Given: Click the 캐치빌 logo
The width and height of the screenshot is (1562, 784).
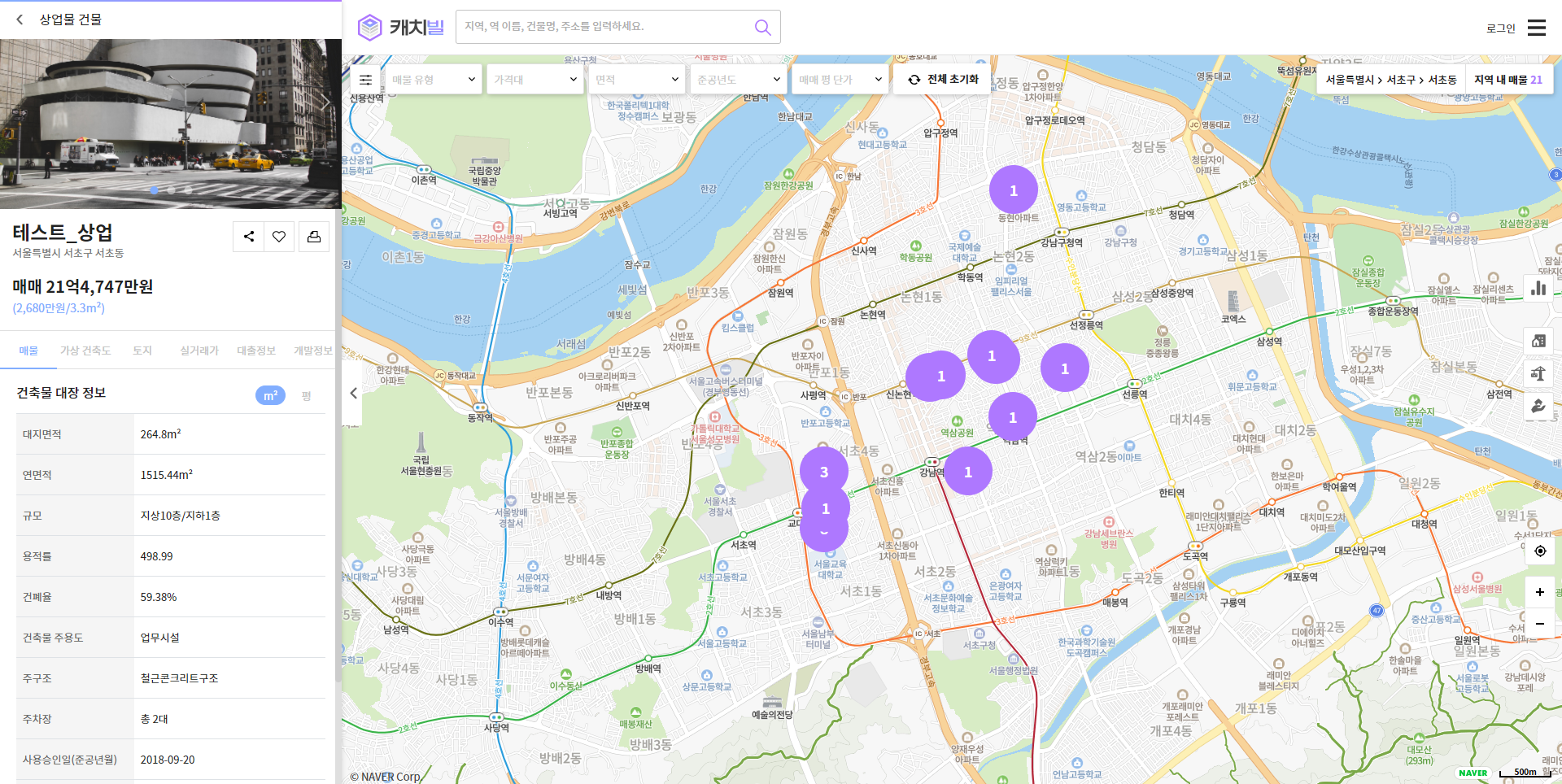Looking at the screenshot, I should [x=401, y=27].
